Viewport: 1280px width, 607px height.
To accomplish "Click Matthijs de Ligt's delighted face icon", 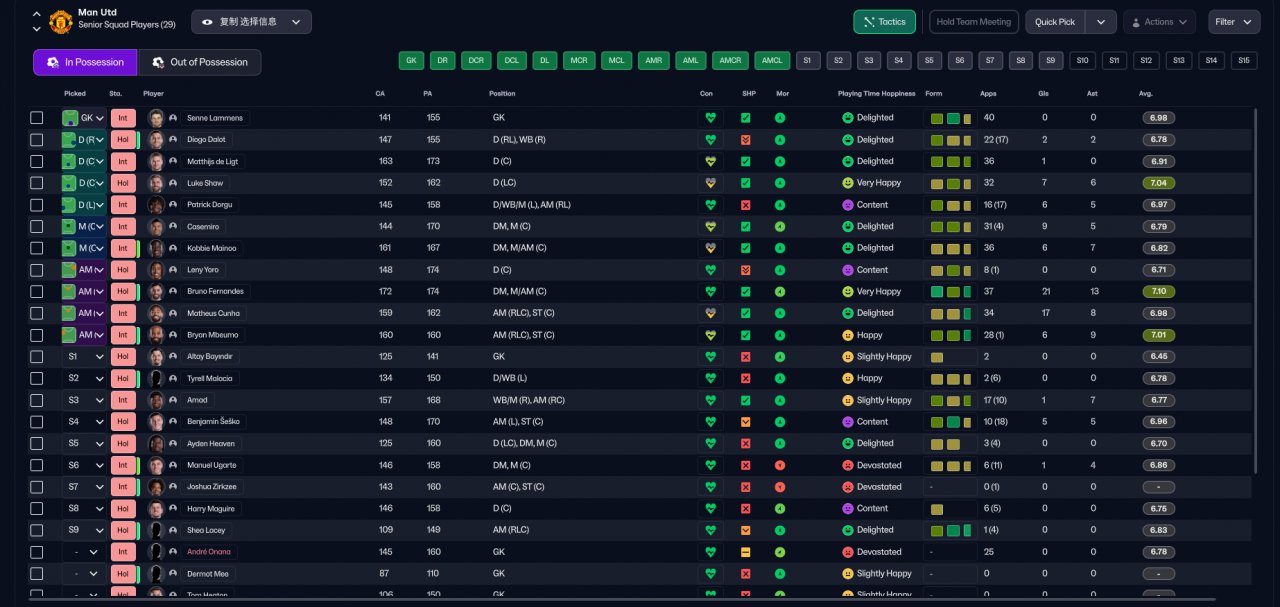I will [847, 161].
